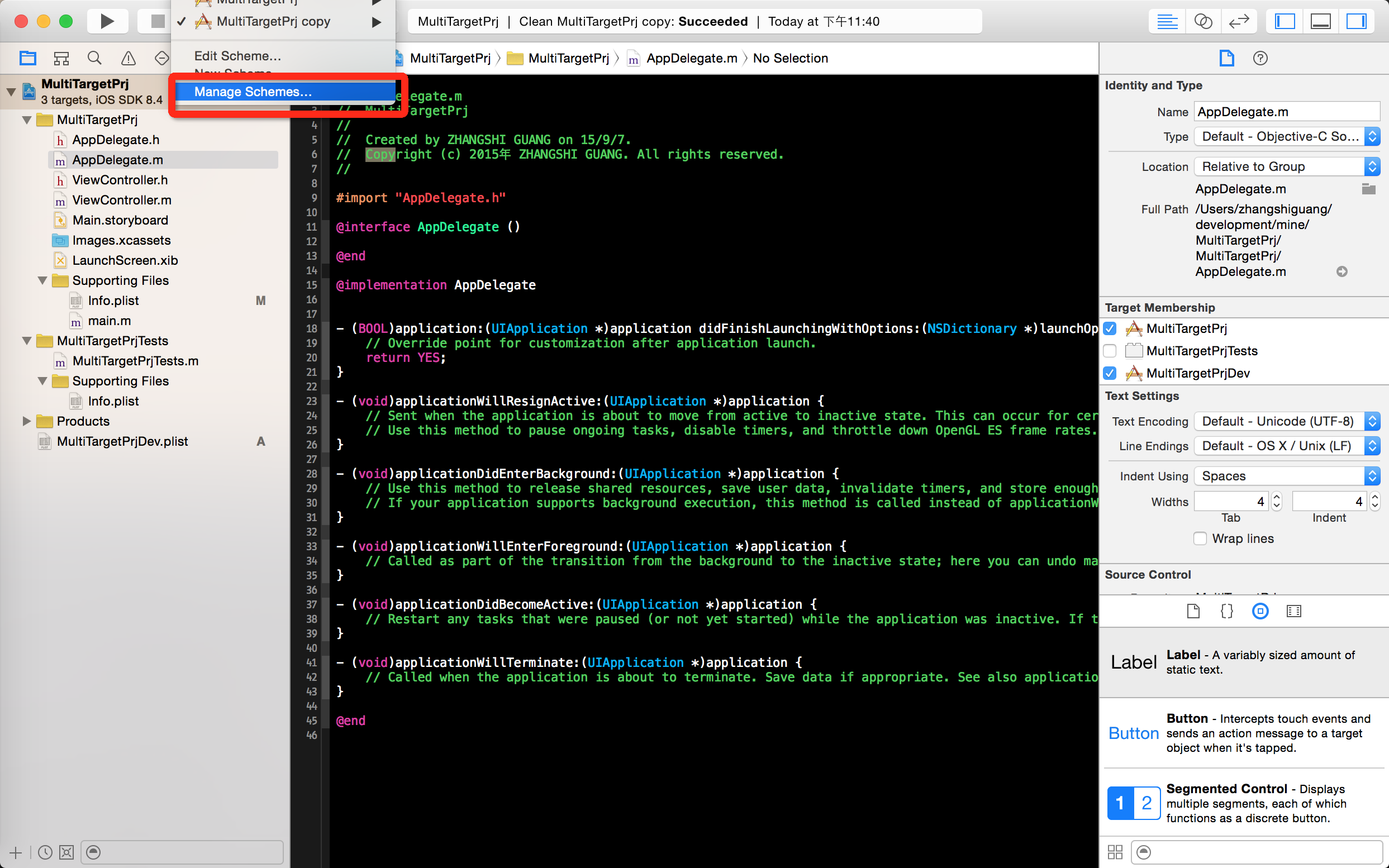Click the Stop button in toolbar
The height and width of the screenshot is (868, 1389).
tap(156, 21)
